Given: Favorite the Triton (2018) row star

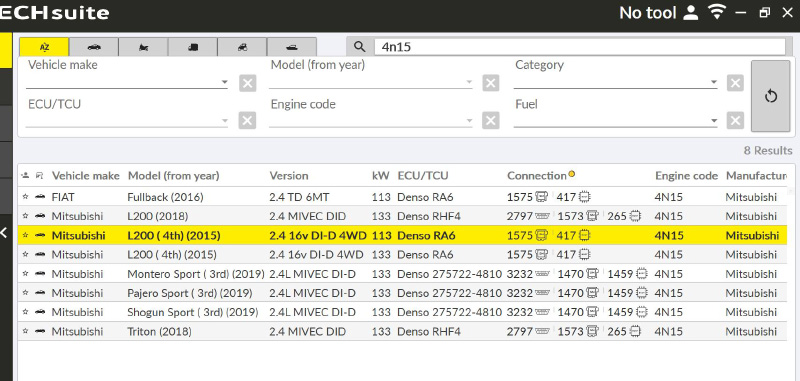Looking at the screenshot, I should 25,332.
